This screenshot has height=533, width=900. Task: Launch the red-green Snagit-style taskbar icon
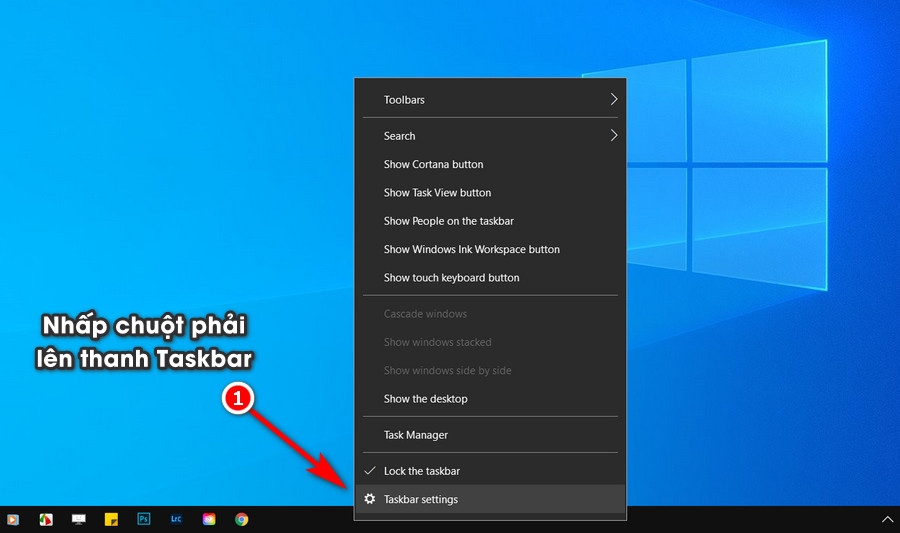(x=46, y=519)
